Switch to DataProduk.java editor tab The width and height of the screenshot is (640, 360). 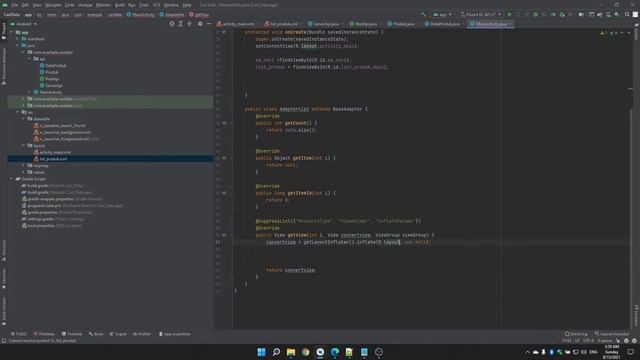pos(442,24)
